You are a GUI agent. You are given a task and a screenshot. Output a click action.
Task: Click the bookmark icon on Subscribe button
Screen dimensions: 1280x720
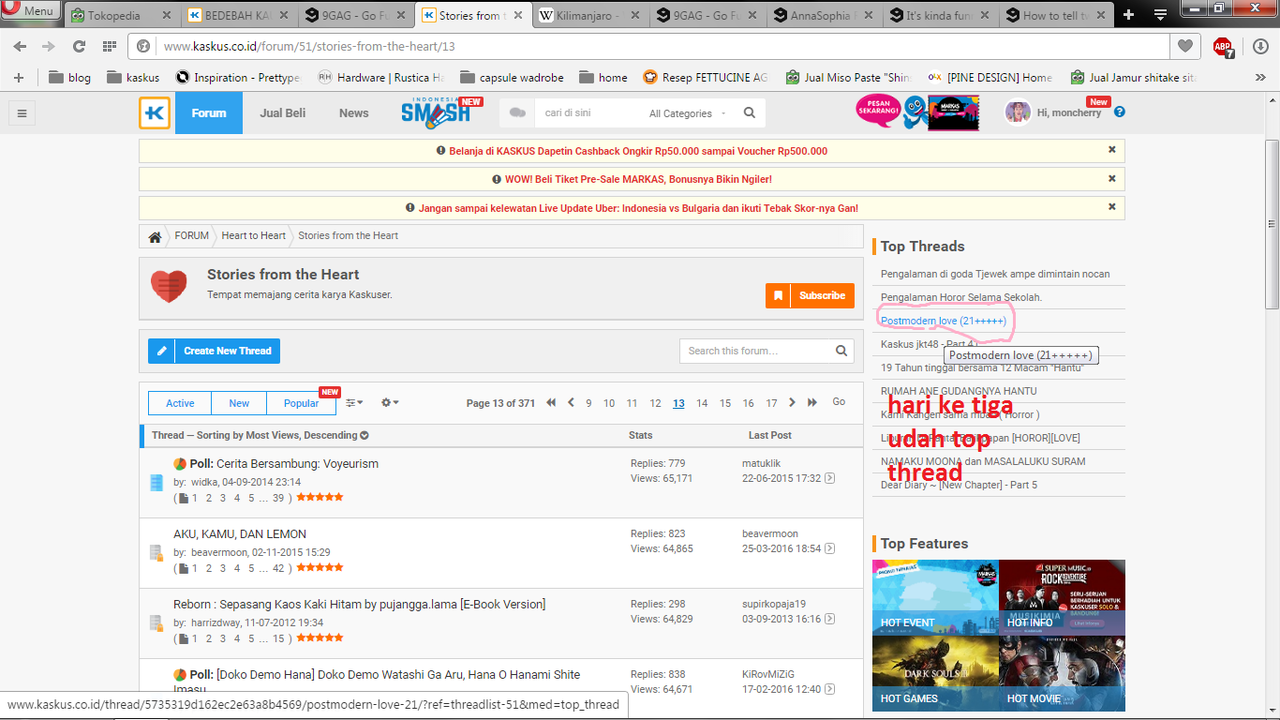777,295
